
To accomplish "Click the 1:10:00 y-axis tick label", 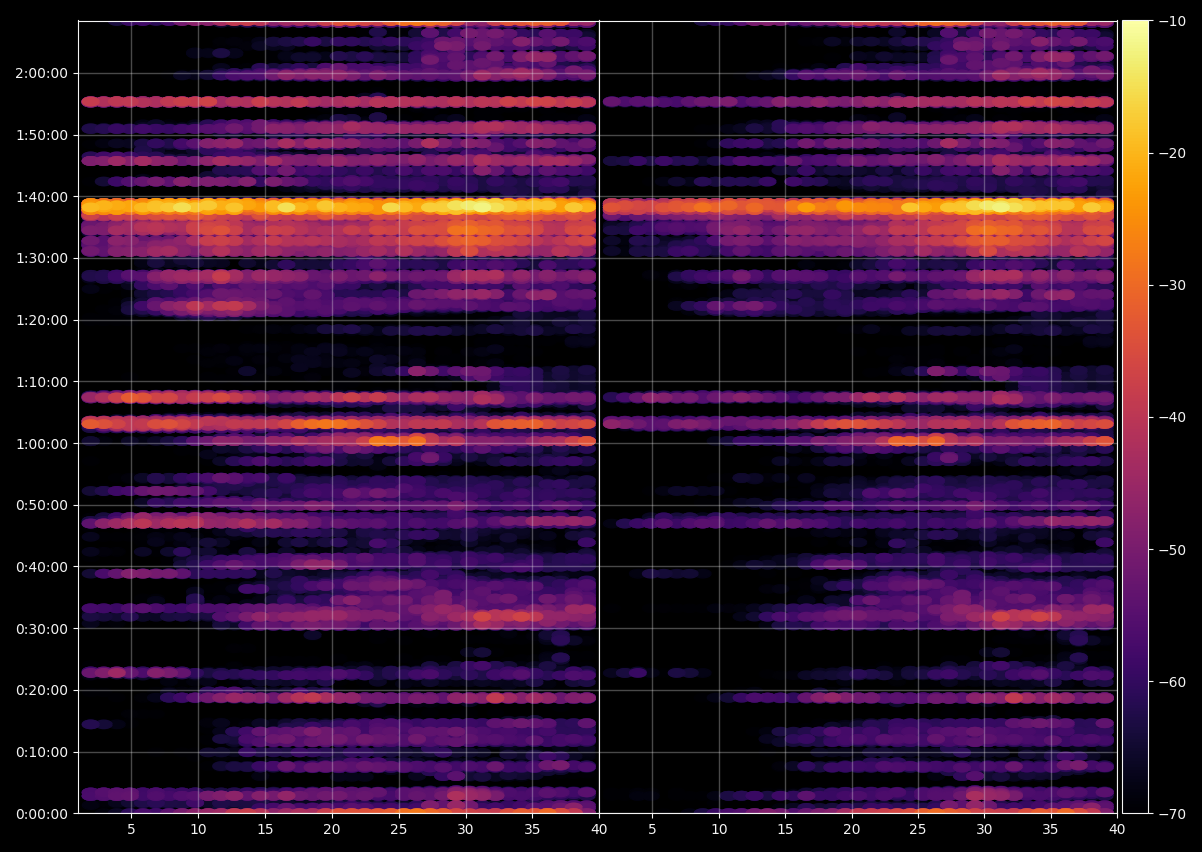I will point(42,382).
